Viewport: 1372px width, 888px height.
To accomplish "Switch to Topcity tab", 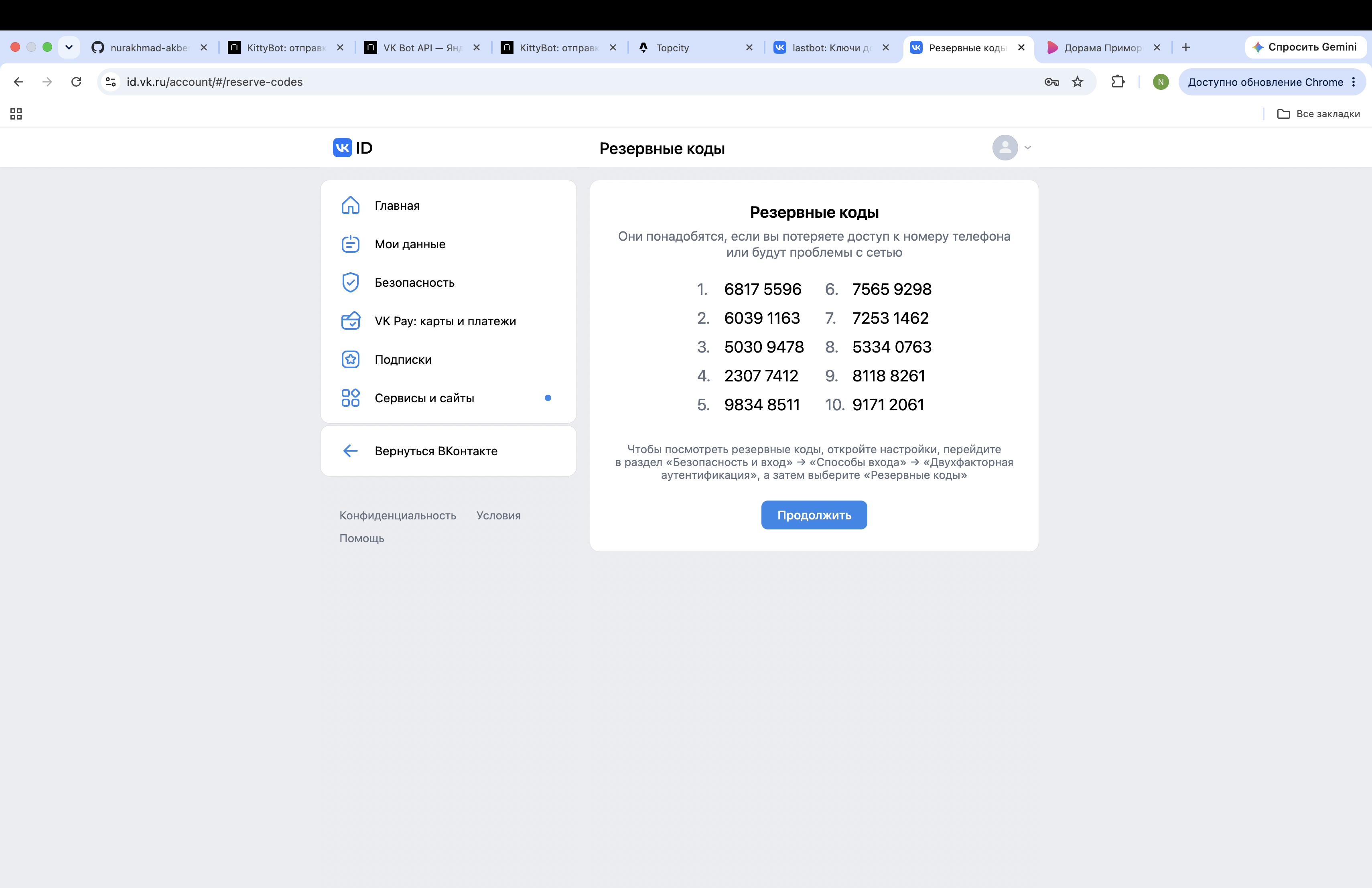I will pos(695,47).
